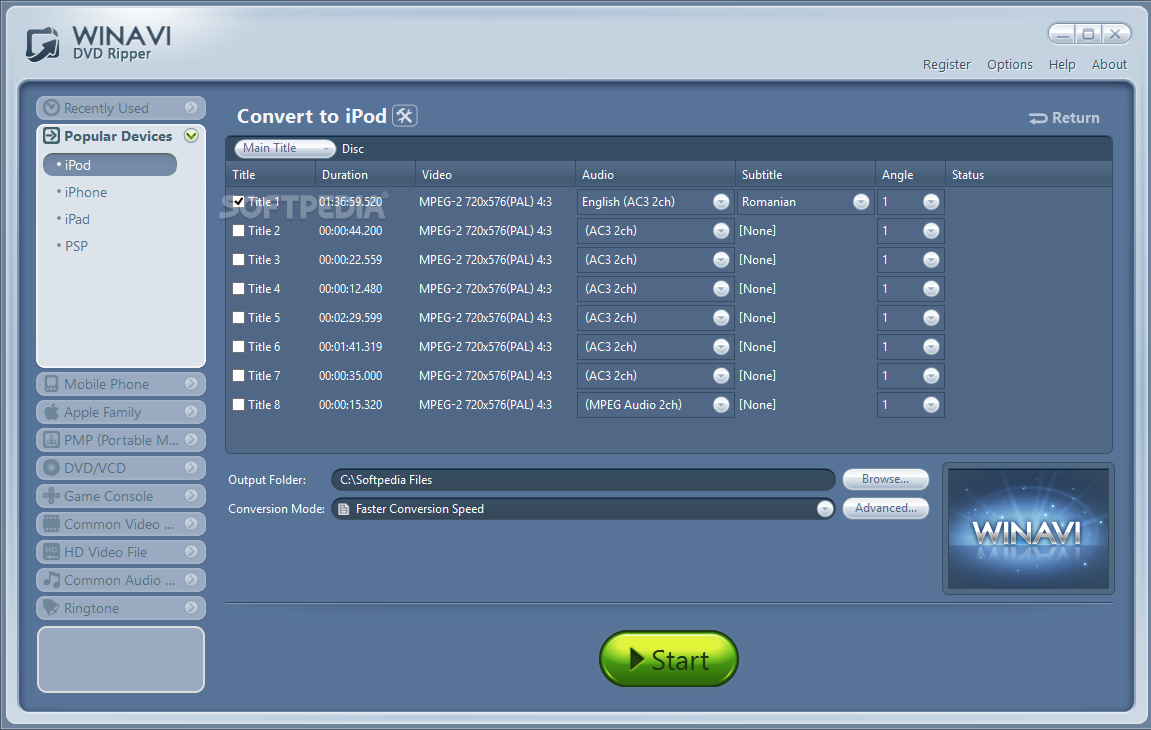Image resolution: width=1151 pixels, height=730 pixels.
Task: Open Title 5 angle dropdown
Action: (931, 318)
